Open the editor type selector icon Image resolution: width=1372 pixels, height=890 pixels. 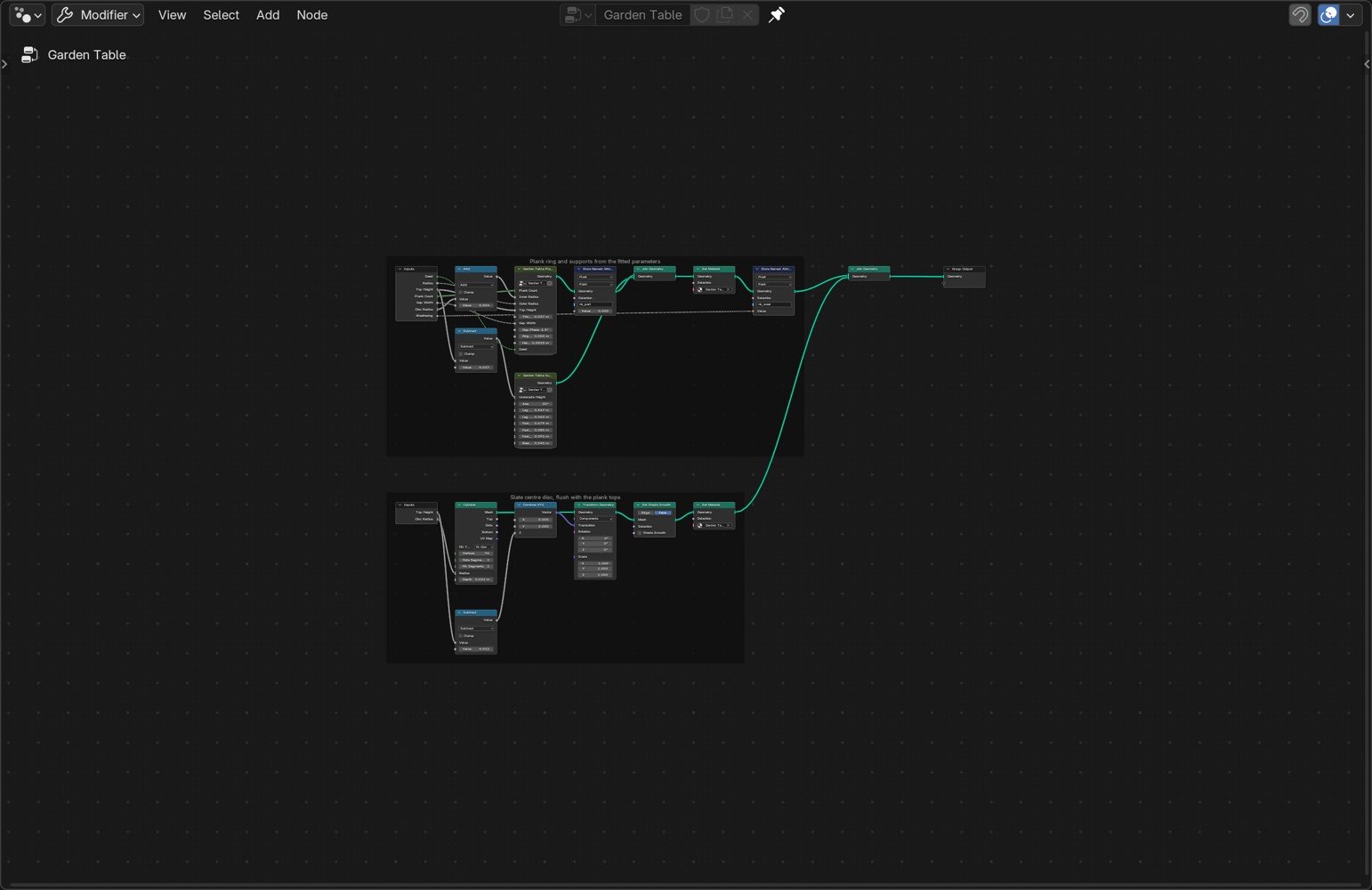coord(27,15)
